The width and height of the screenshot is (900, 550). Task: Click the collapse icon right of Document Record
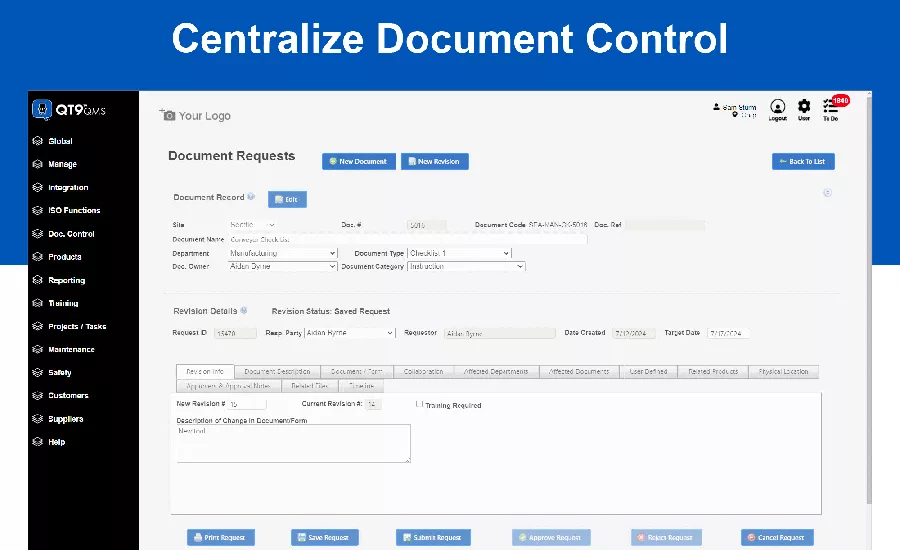827,193
